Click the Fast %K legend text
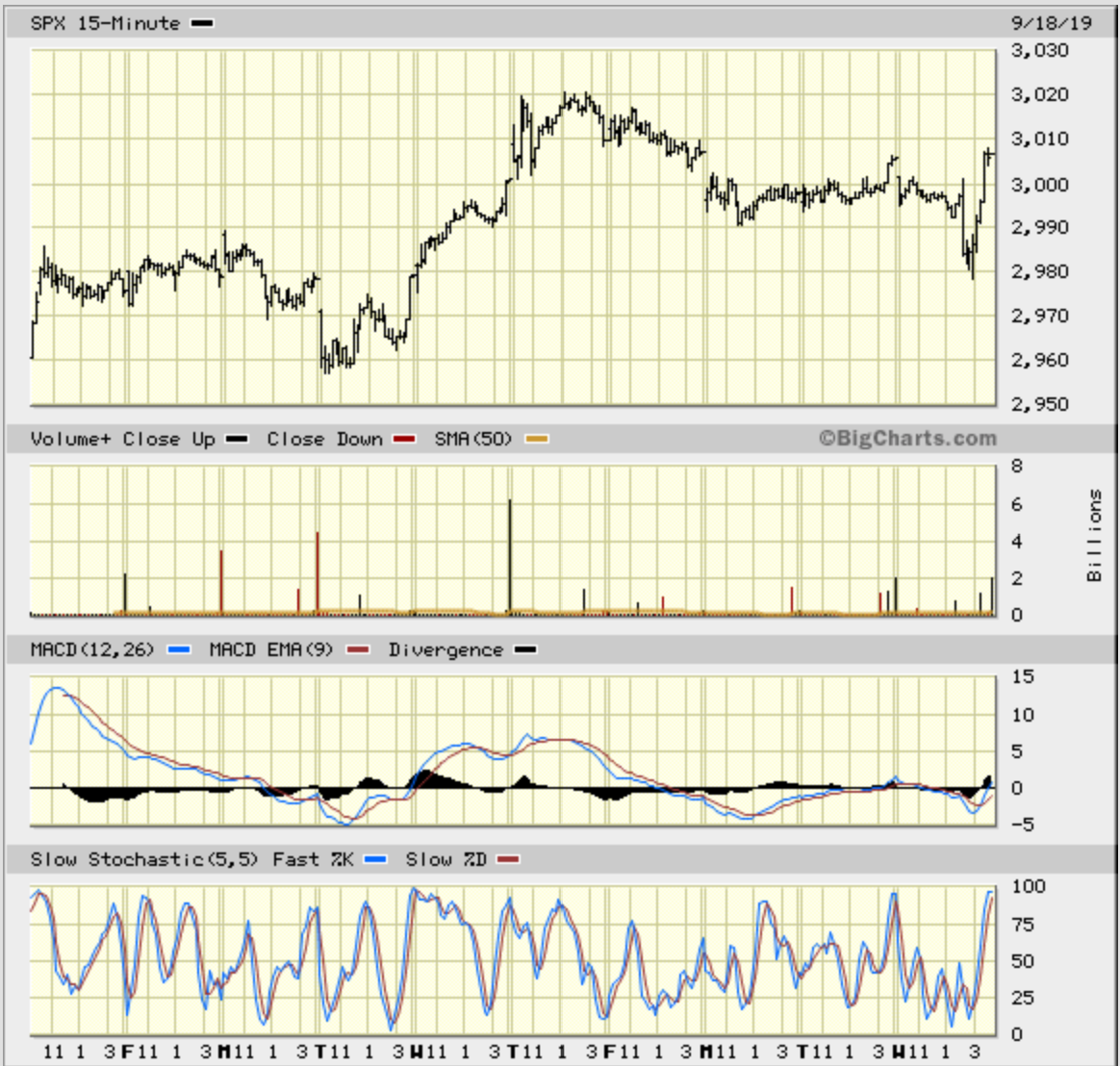 point(313,860)
